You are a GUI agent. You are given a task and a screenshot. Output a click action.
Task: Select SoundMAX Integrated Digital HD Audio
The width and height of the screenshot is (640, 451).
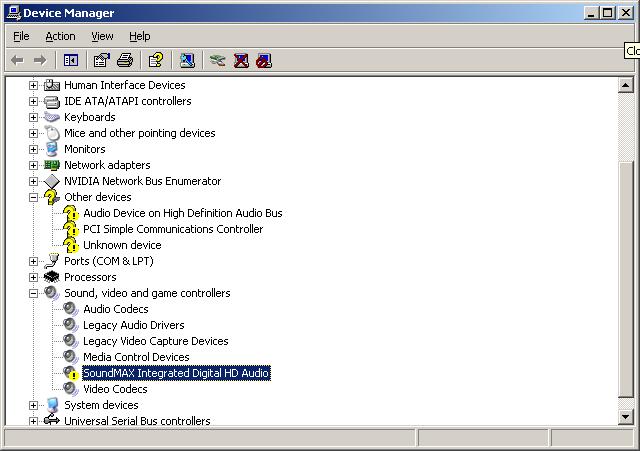click(x=176, y=373)
